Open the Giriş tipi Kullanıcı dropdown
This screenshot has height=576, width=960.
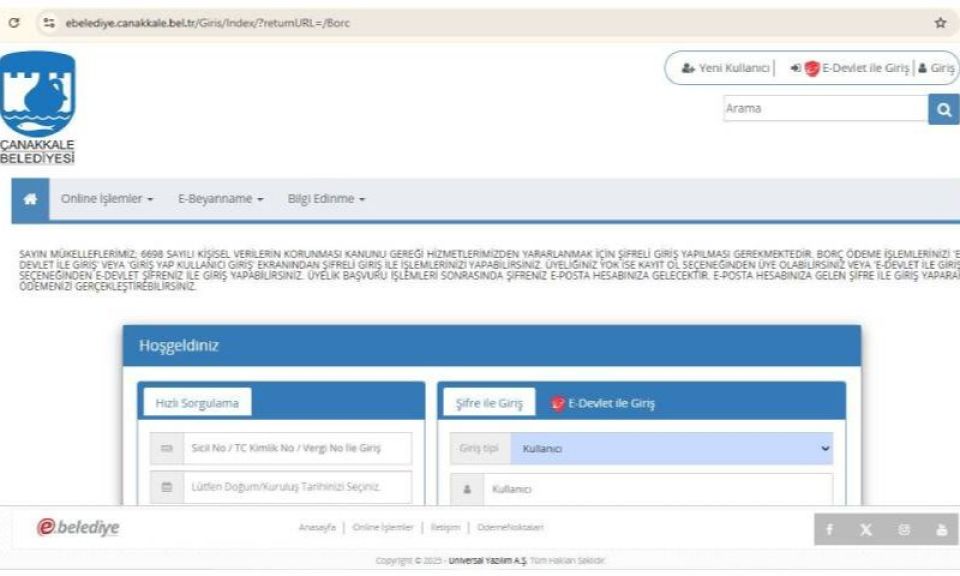(x=670, y=449)
